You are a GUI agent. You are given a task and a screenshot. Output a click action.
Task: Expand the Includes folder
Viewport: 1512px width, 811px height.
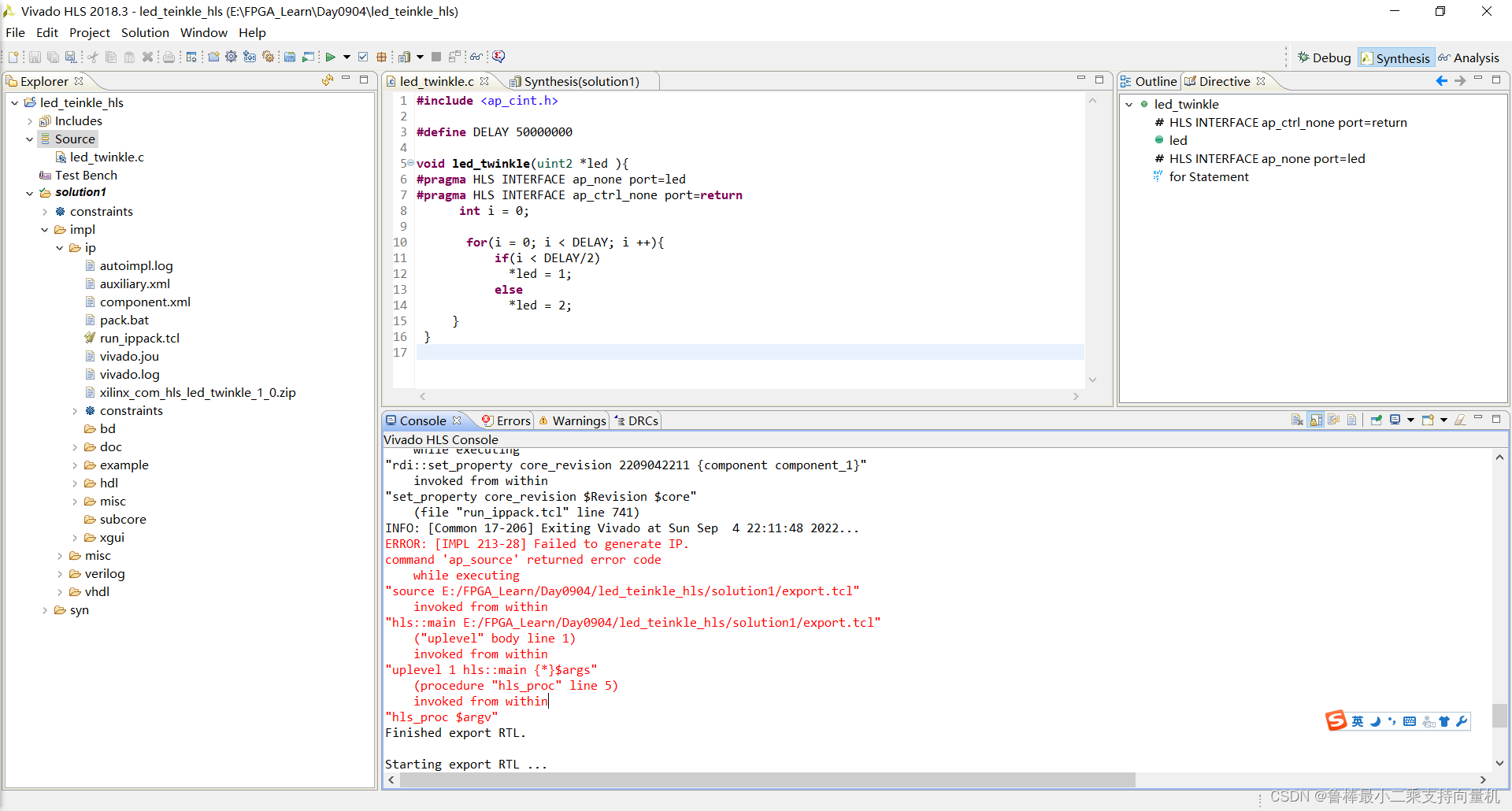tap(30, 121)
